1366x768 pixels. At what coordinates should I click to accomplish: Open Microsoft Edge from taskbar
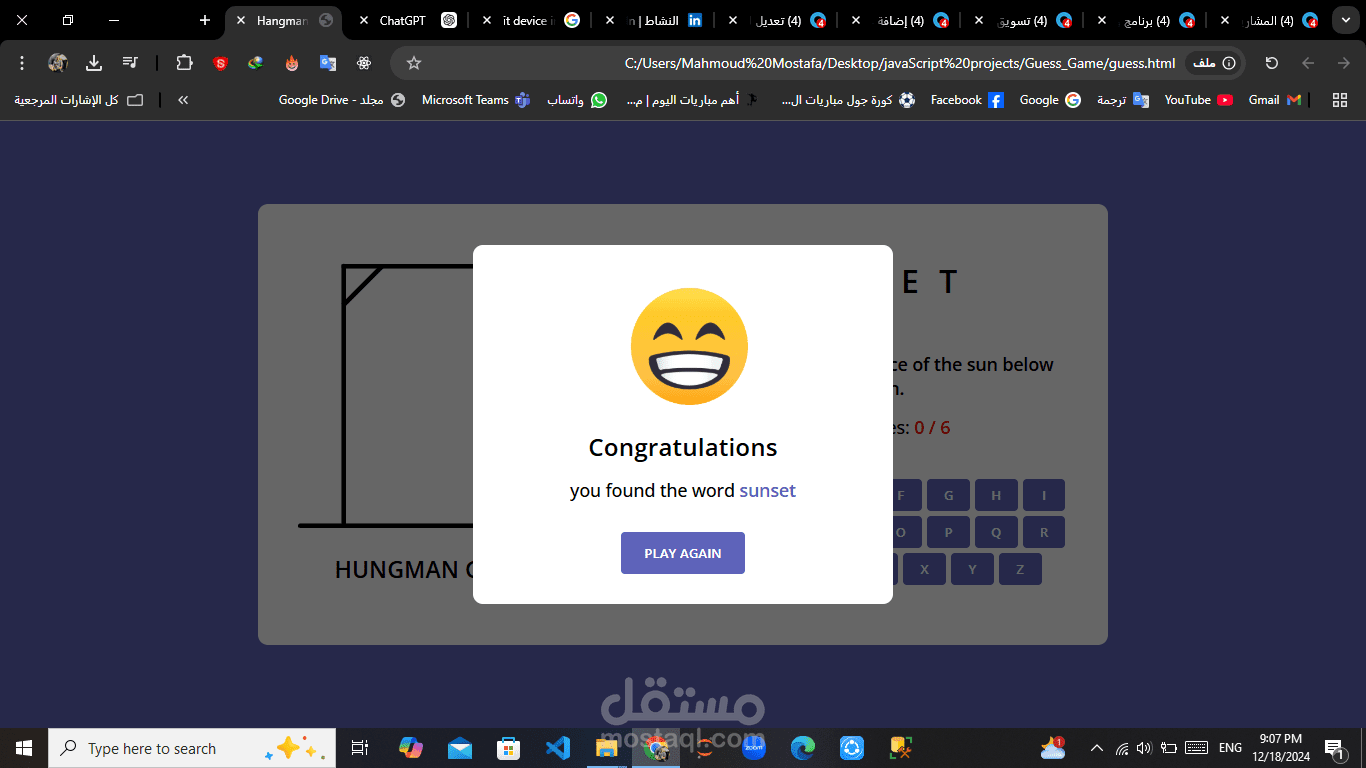tap(803, 748)
